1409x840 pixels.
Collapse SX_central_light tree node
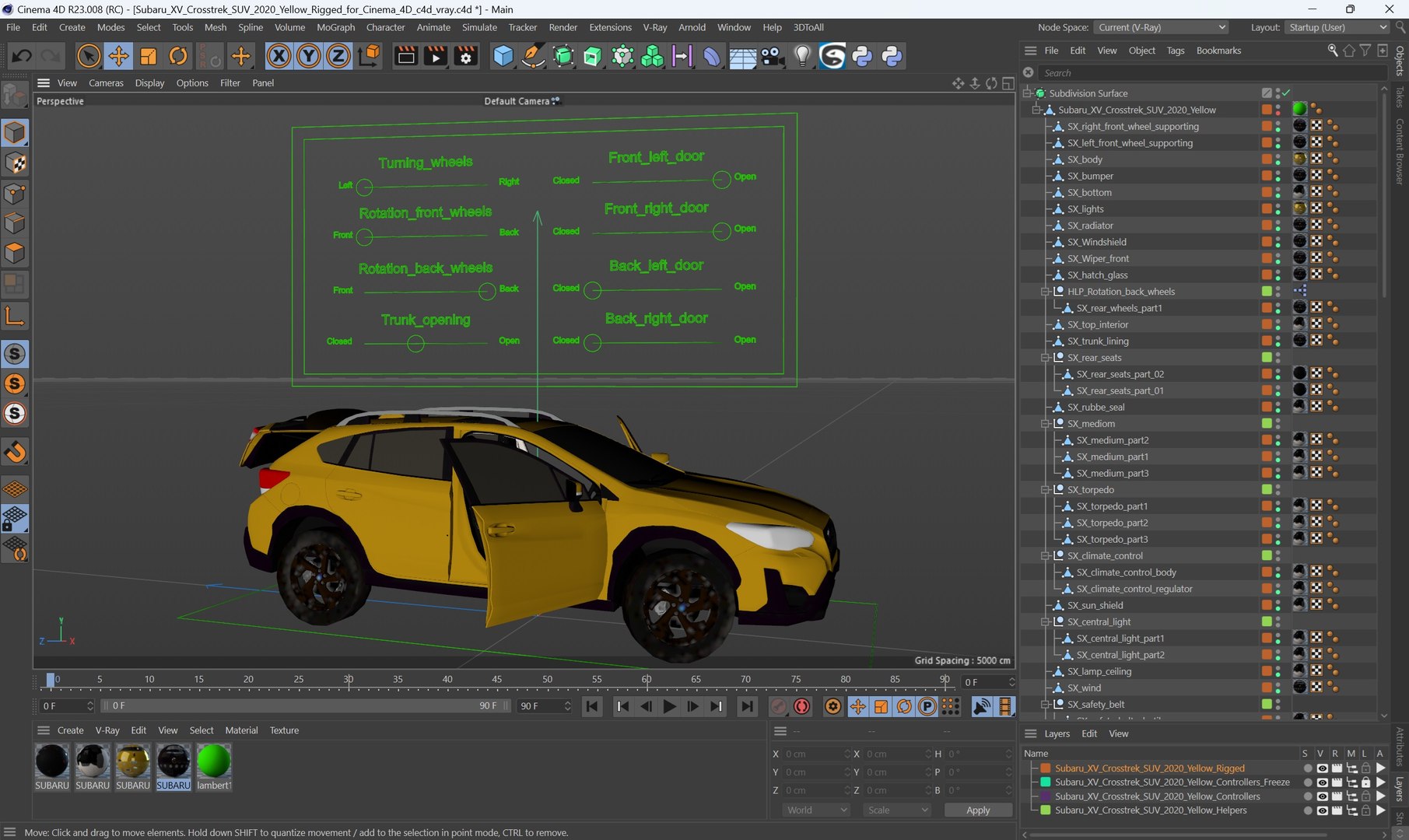(x=1045, y=622)
